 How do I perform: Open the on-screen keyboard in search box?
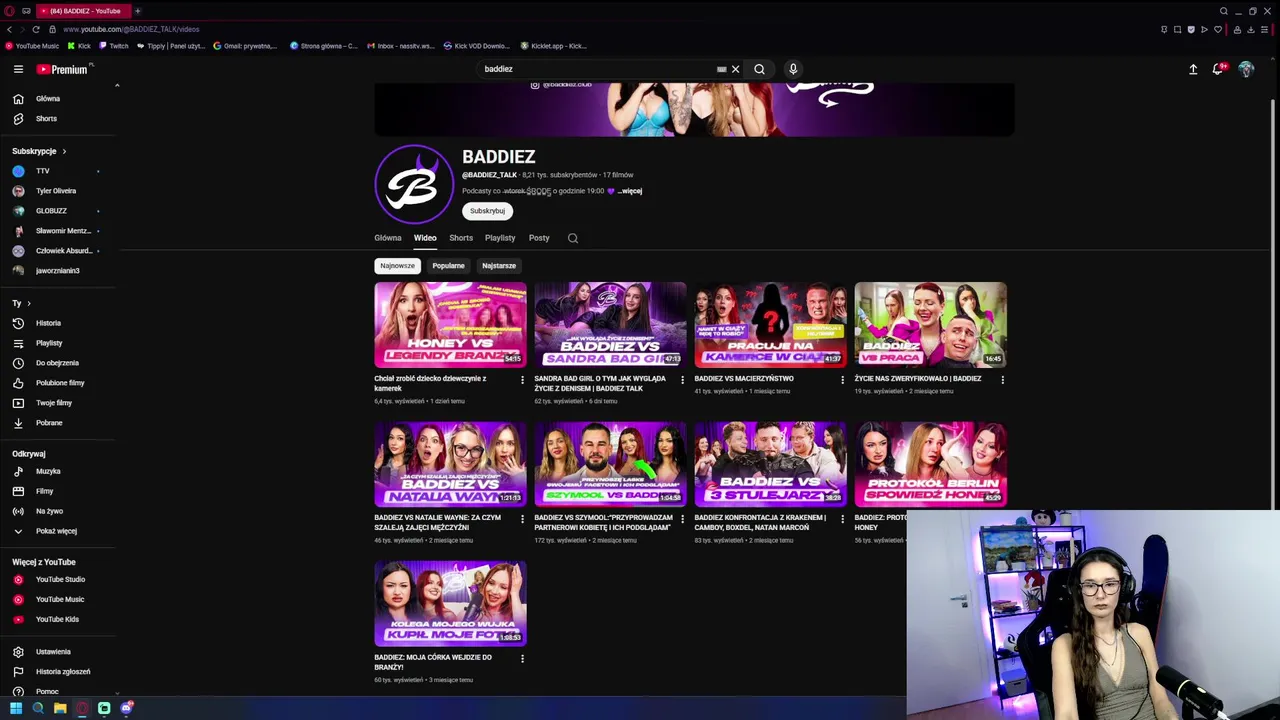[x=721, y=69]
